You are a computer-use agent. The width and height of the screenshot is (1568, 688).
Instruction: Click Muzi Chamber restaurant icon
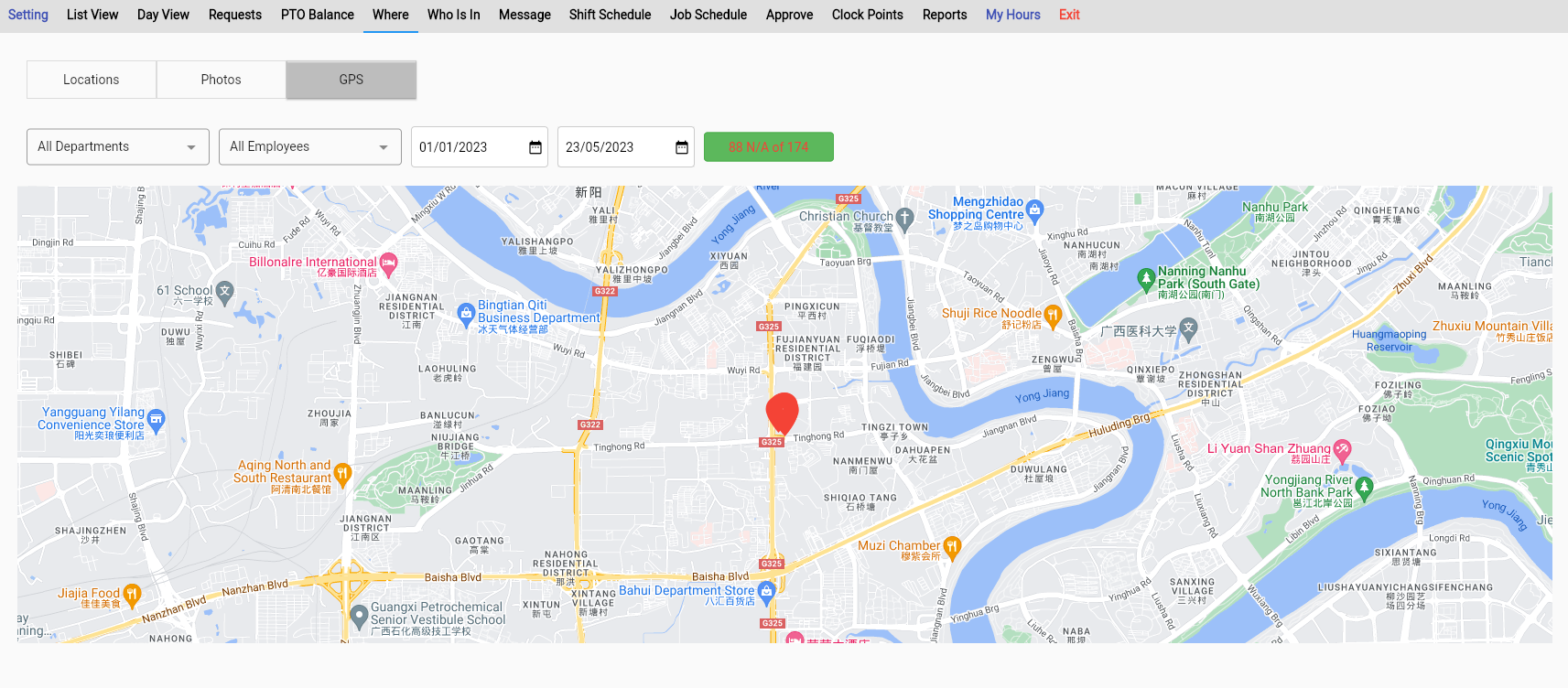(x=952, y=547)
